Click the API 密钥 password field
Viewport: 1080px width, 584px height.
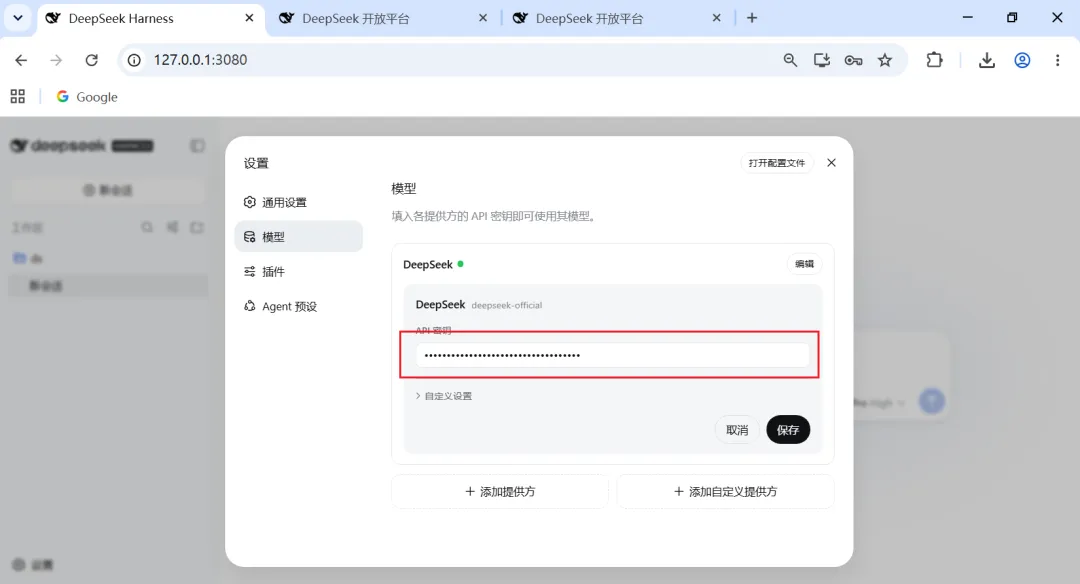coord(612,355)
